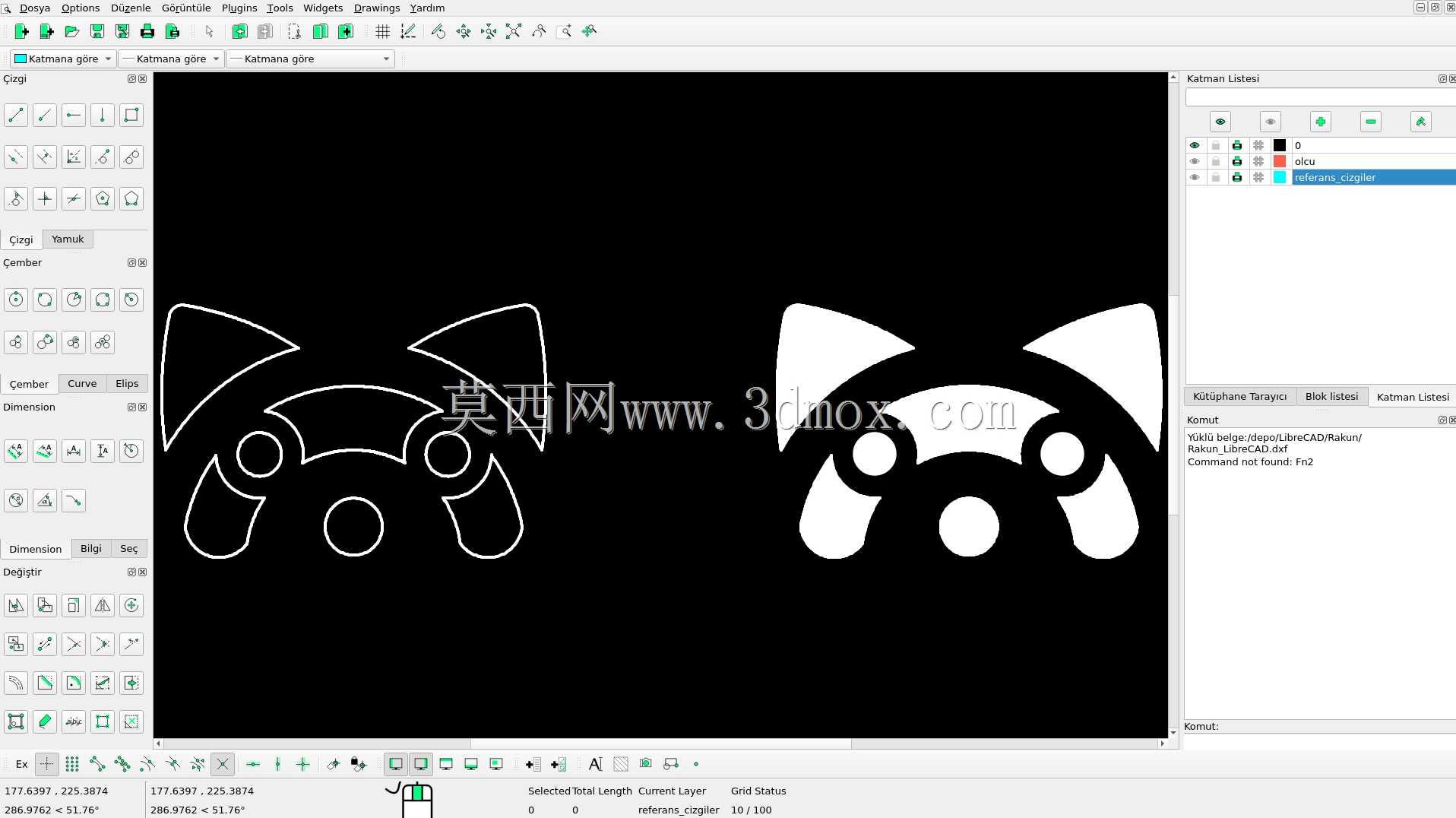Enable restrict horizontal snapping

[x=253, y=764]
